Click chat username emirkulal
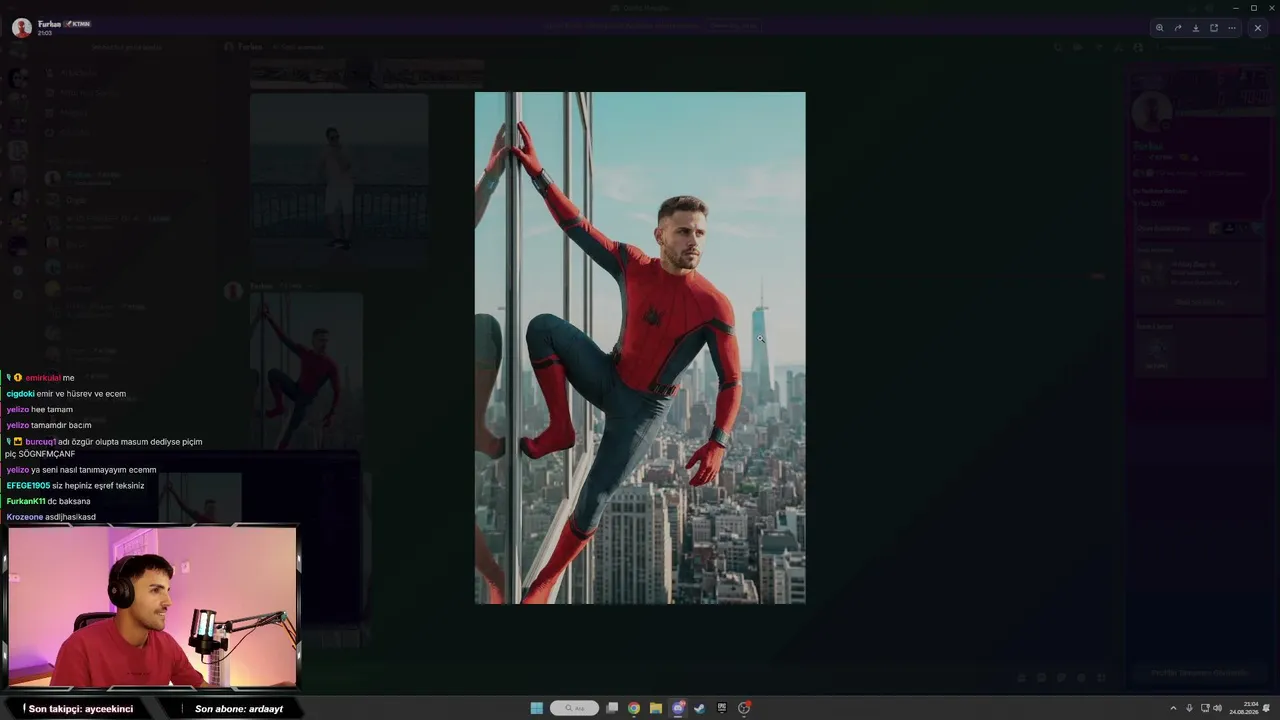The height and width of the screenshot is (720, 1280). point(43,378)
